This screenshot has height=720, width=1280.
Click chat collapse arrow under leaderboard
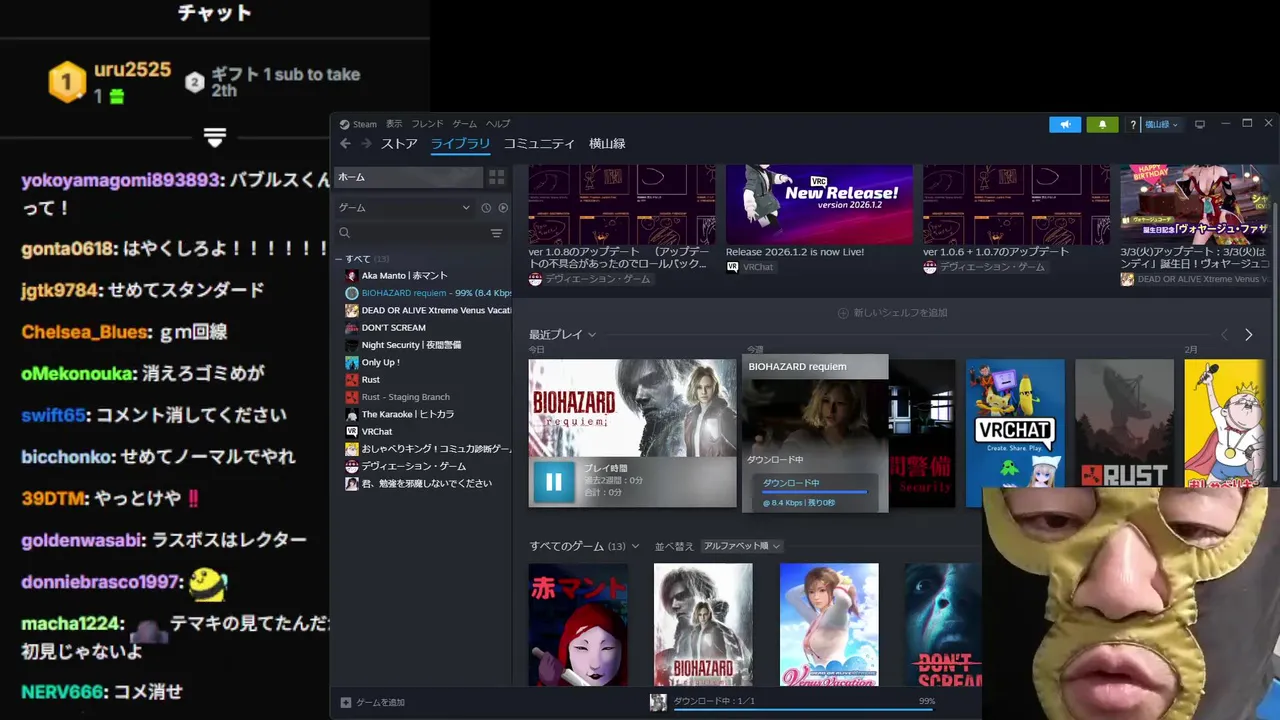pos(215,137)
